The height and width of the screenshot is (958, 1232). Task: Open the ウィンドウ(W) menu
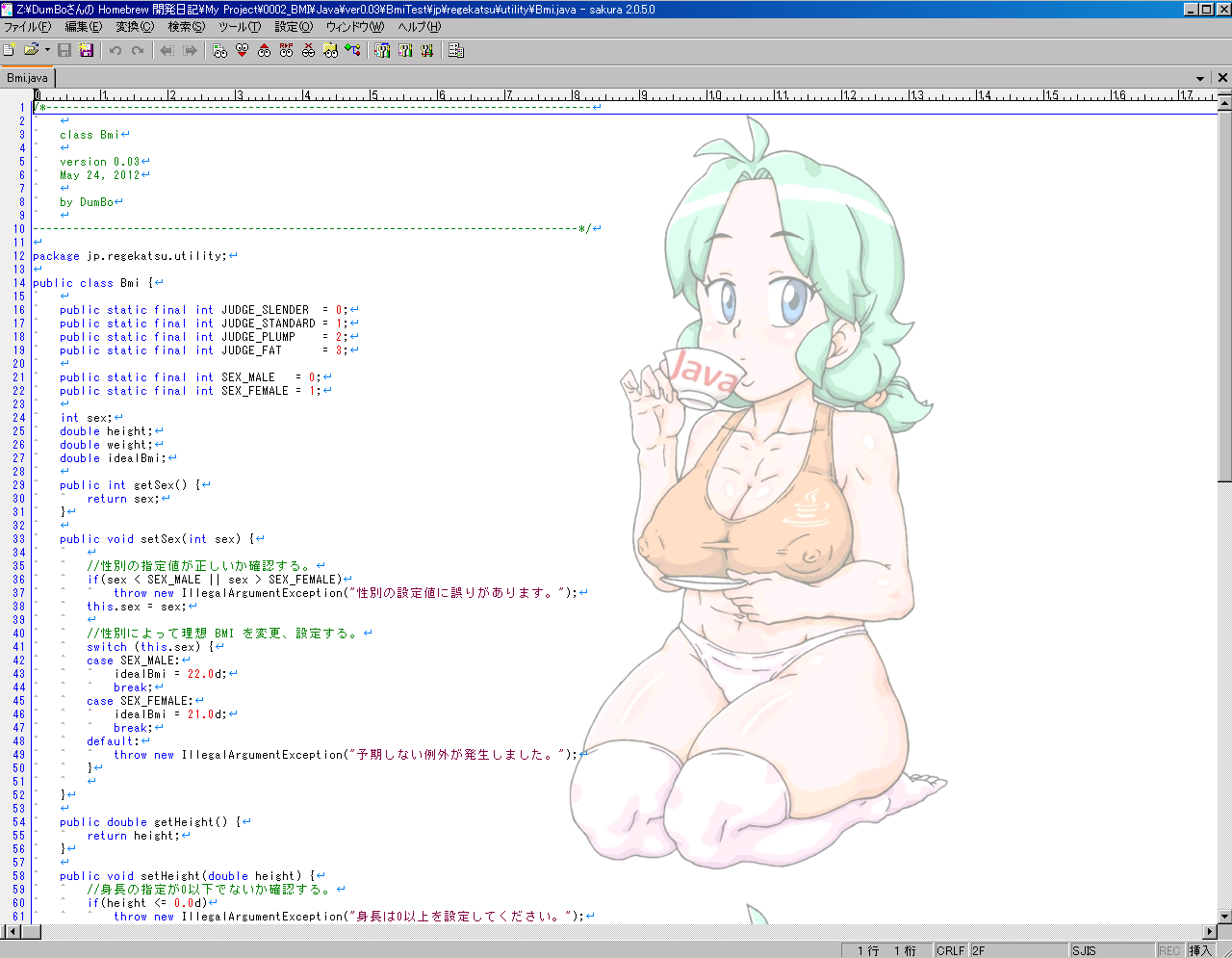coord(354,27)
